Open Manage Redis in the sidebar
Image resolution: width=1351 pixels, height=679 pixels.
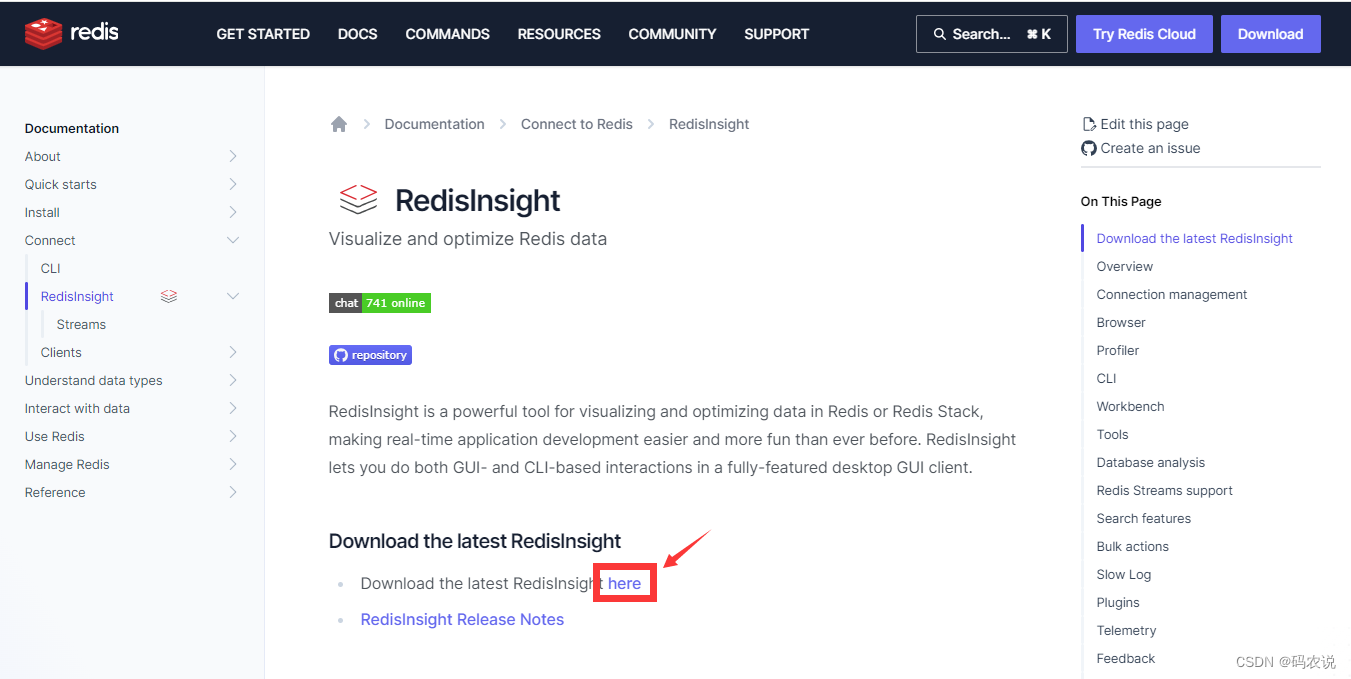(x=68, y=464)
